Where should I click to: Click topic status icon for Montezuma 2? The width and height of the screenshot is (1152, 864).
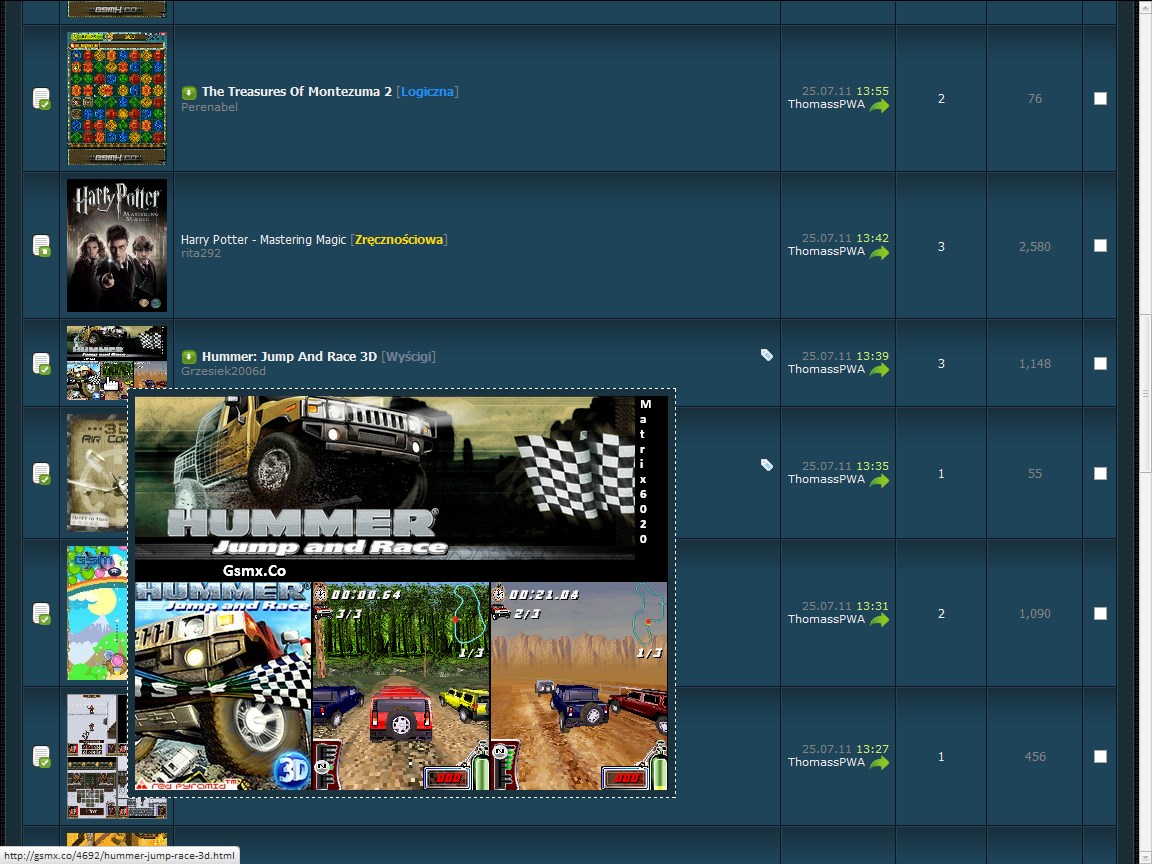point(41,99)
